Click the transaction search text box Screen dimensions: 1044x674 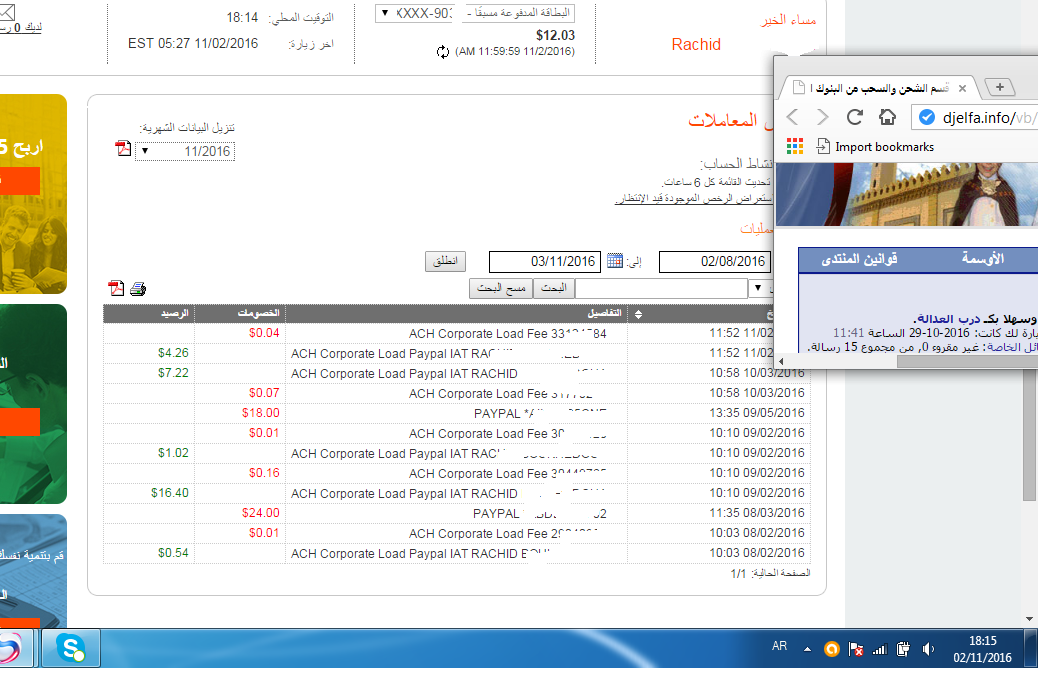point(661,288)
